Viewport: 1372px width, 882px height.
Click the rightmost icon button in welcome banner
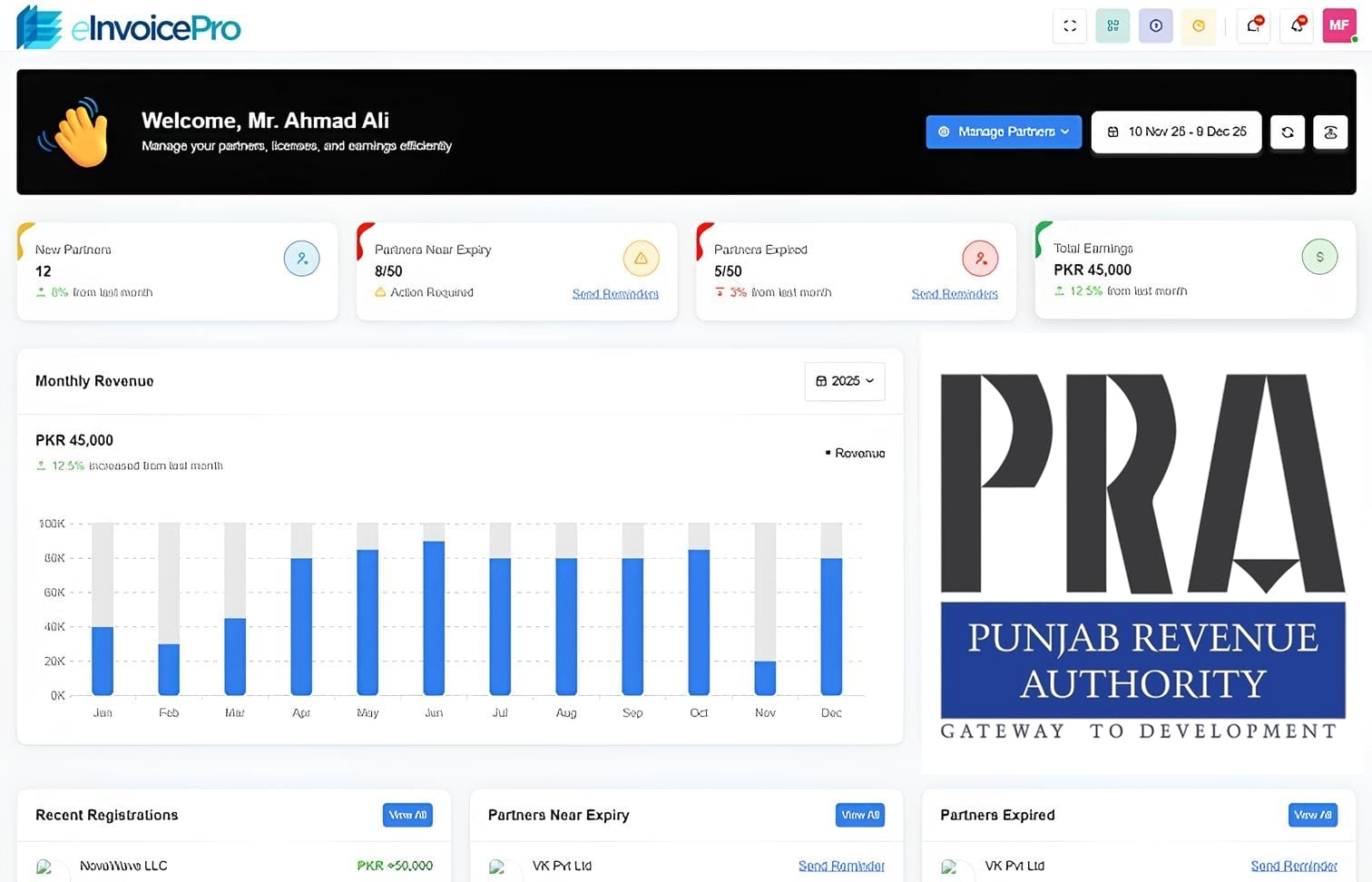1330,132
